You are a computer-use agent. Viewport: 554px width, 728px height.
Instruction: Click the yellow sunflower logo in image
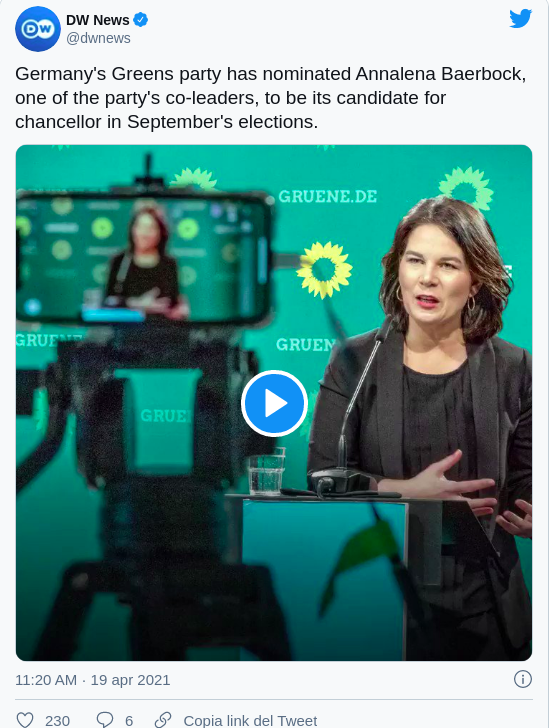coord(324,270)
